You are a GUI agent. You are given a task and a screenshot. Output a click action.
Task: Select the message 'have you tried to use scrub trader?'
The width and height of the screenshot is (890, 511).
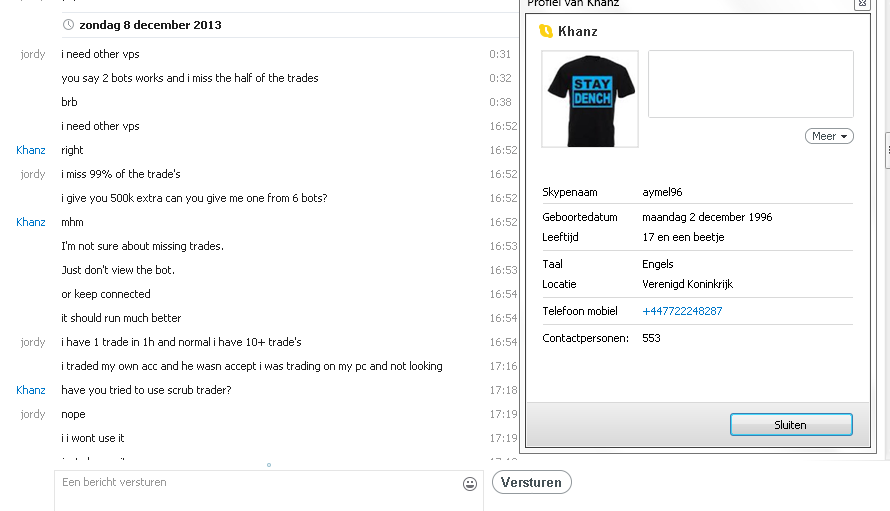146,390
